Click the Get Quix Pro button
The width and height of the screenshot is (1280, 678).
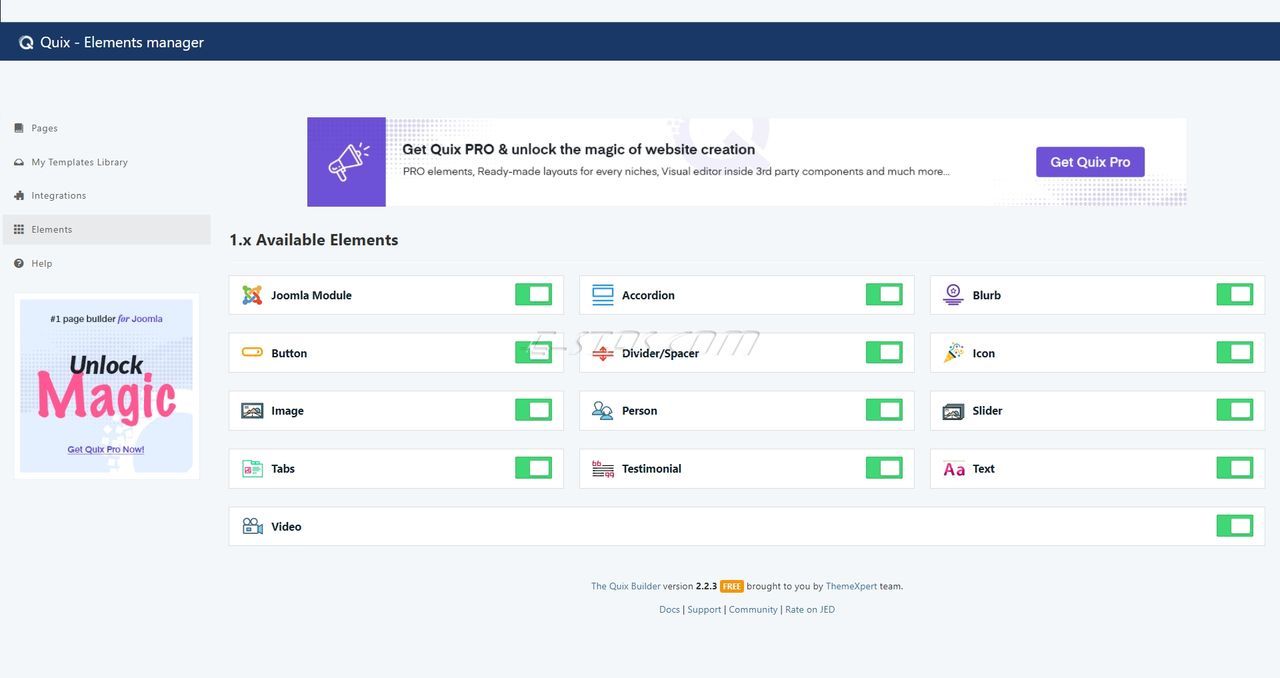click(1090, 162)
